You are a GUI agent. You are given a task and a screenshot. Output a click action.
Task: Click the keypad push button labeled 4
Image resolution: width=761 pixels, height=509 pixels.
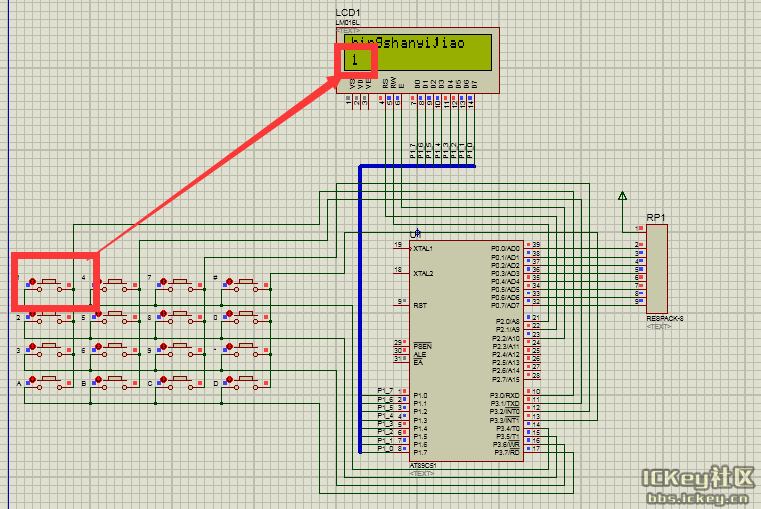115,285
